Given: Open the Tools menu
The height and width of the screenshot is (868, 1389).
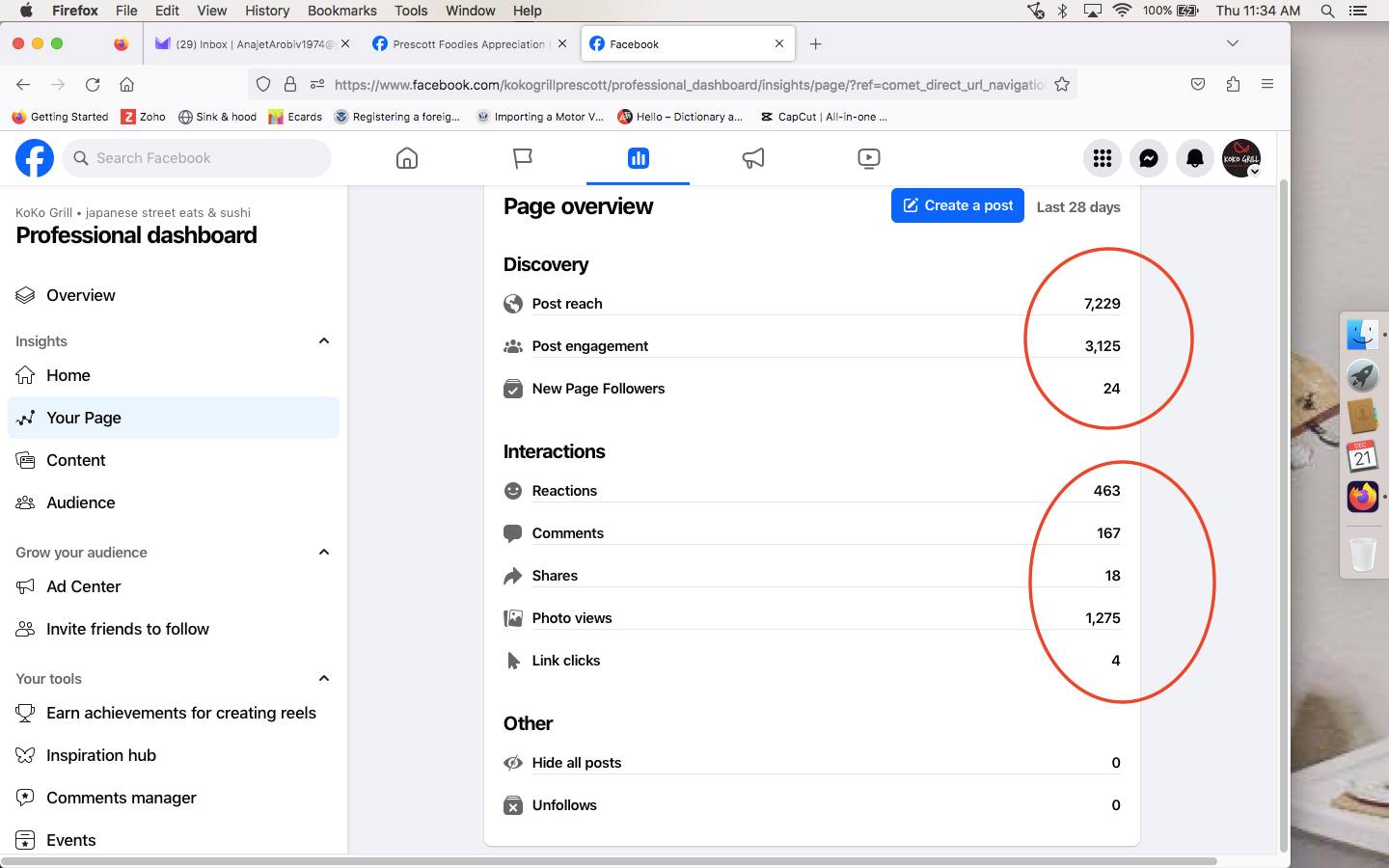Looking at the screenshot, I should [411, 11].
